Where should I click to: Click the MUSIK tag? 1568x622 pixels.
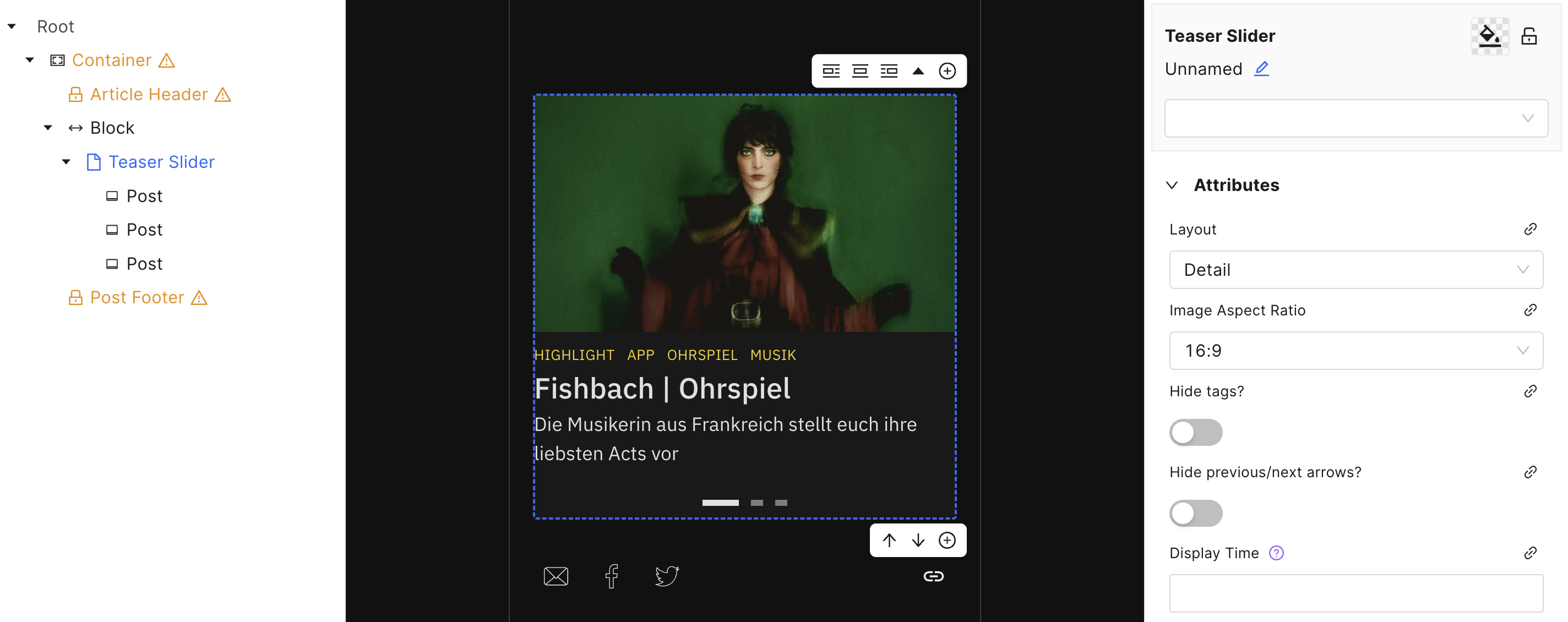pyautogui.click(x=773, y=355)
